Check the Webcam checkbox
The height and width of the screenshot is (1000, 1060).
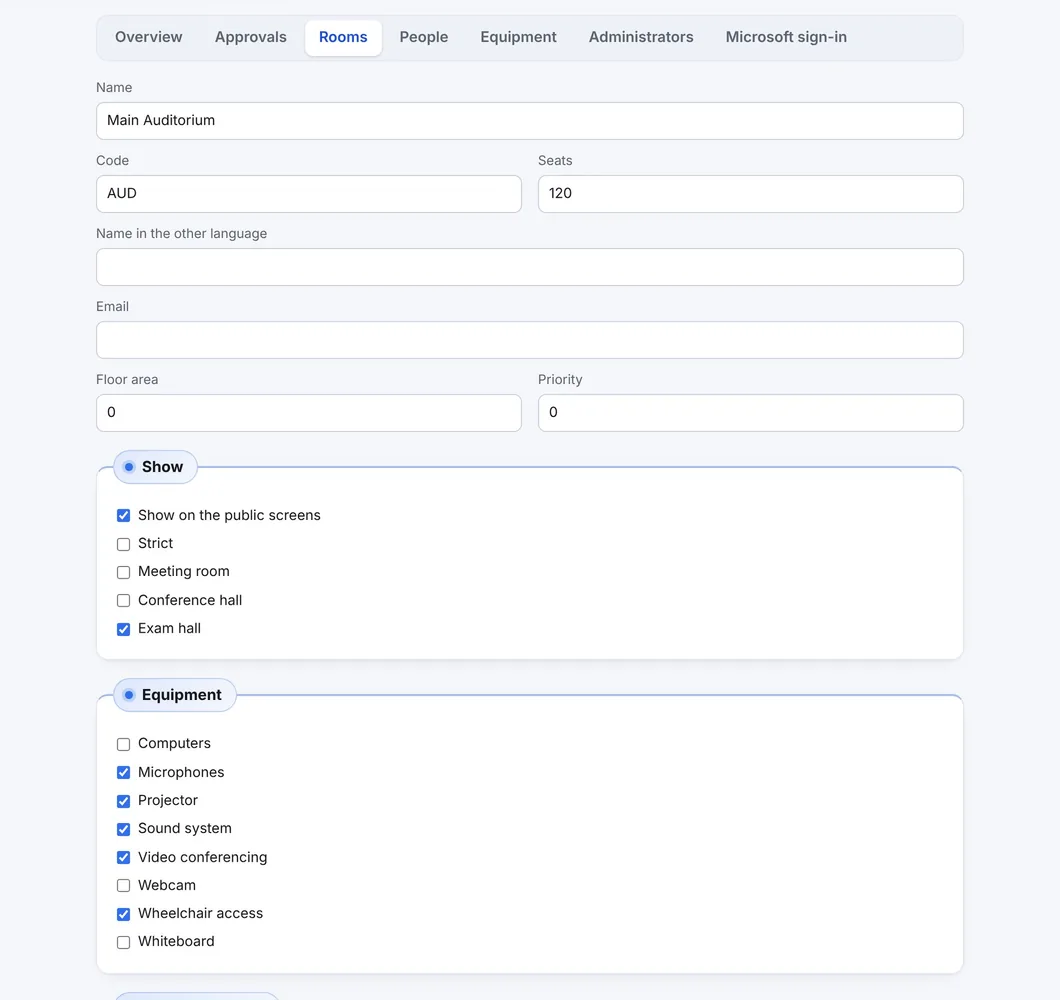[x=123, y=886]
